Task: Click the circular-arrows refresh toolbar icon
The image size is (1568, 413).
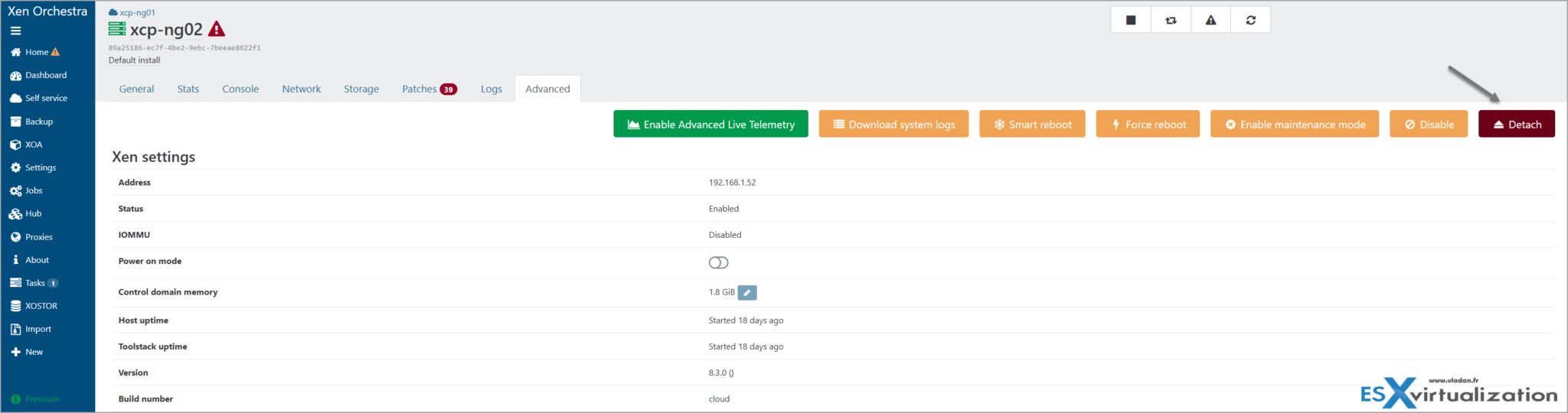Action: [1250, 20]
